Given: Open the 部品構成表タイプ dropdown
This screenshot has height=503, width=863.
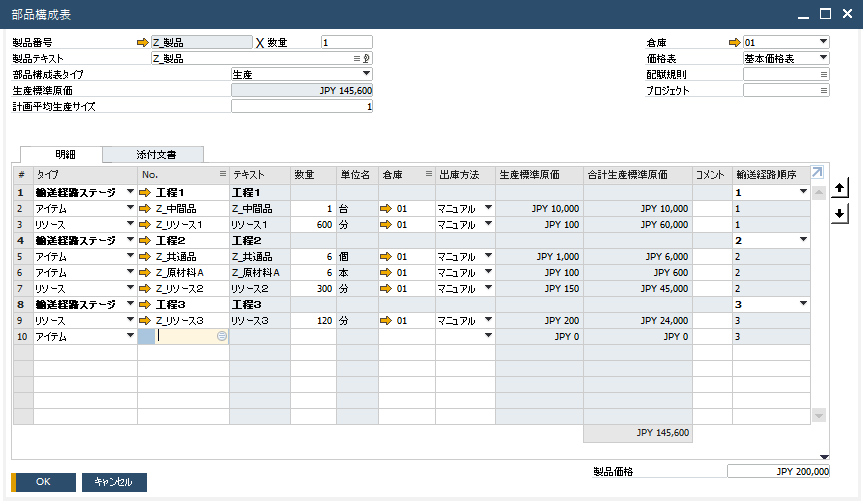Looking at the screenshot, I should [365, 75].
